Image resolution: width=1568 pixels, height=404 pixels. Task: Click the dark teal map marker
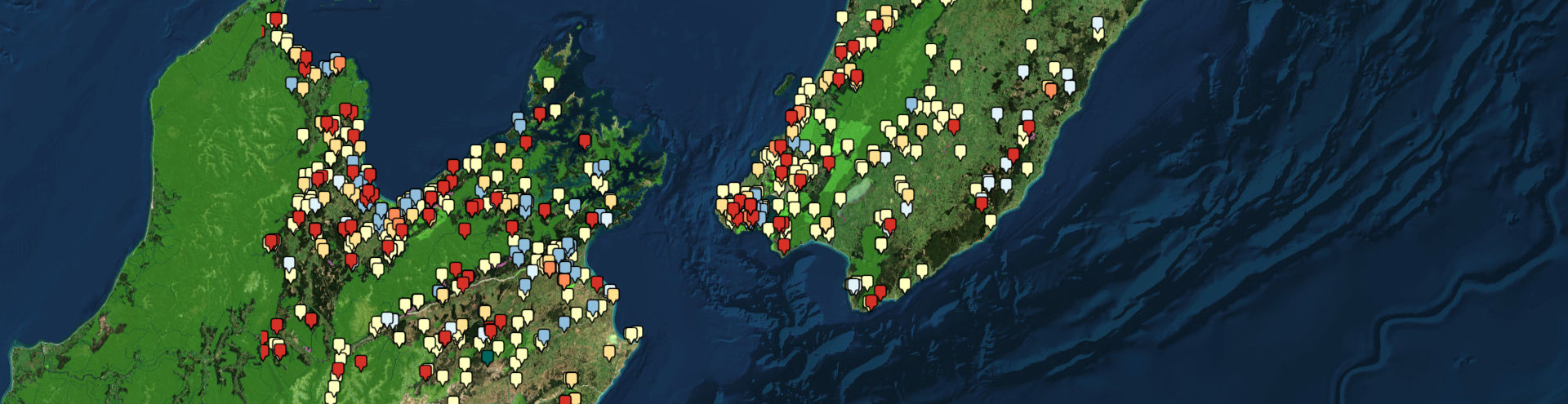488,356
